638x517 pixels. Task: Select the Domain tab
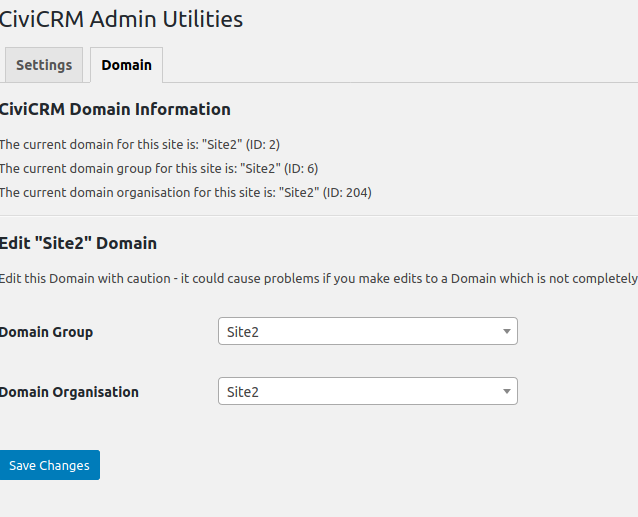[x=126, y=65]
